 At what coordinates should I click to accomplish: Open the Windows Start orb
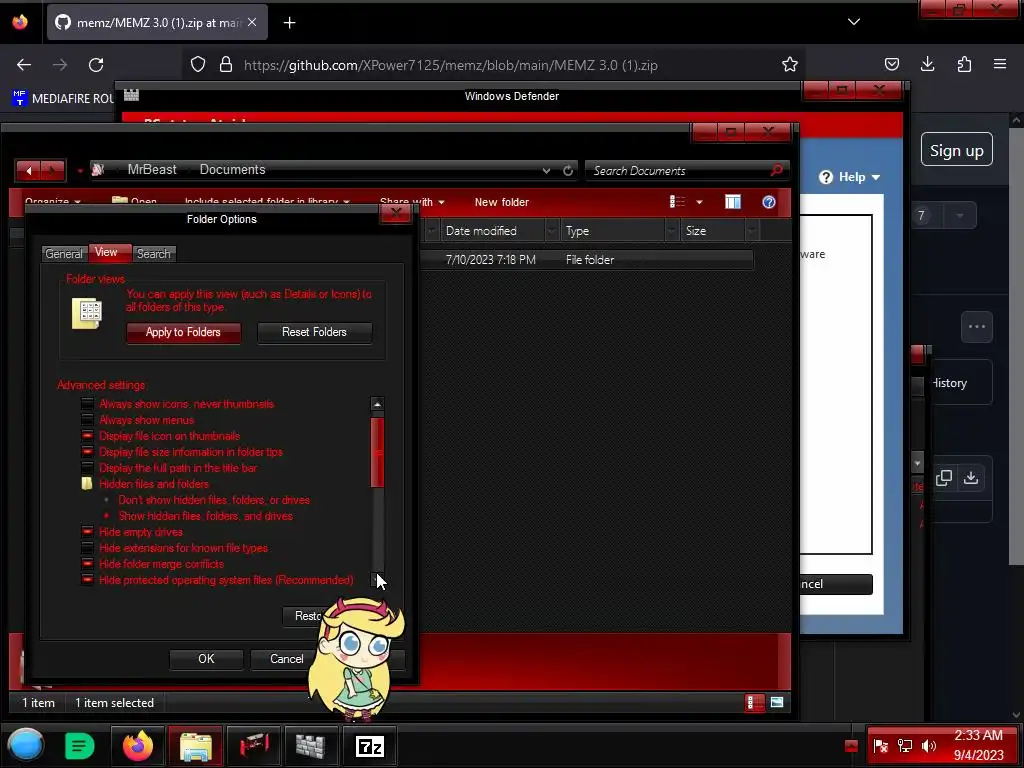pyautogui.click(x=25, y=746)
